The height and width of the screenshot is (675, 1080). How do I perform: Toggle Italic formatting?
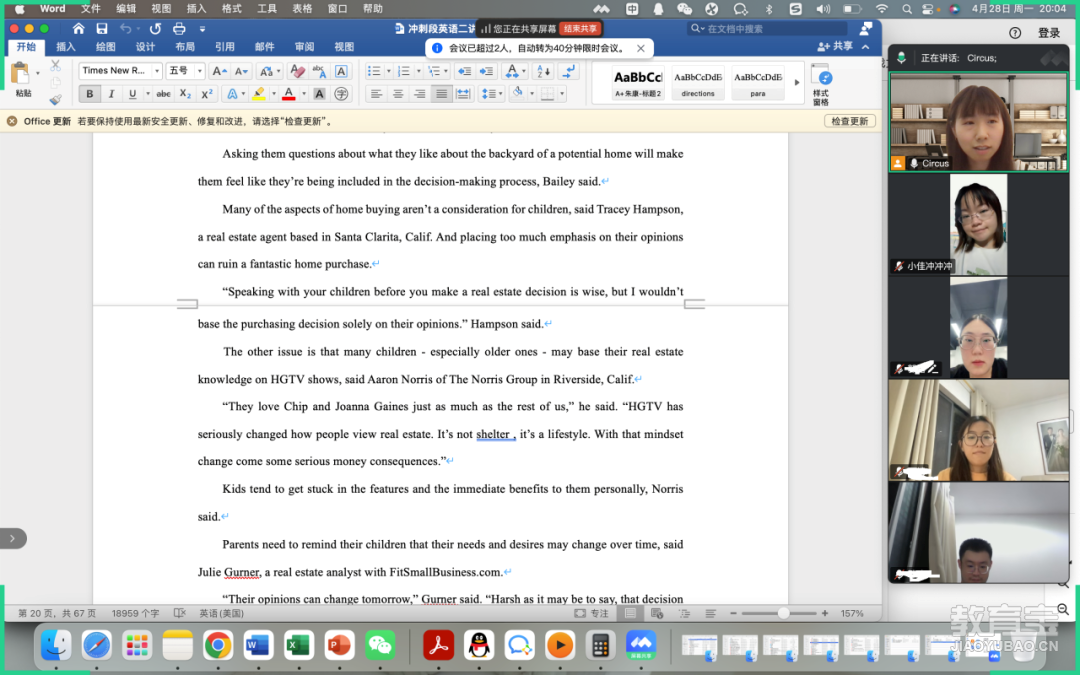[111, 94]
